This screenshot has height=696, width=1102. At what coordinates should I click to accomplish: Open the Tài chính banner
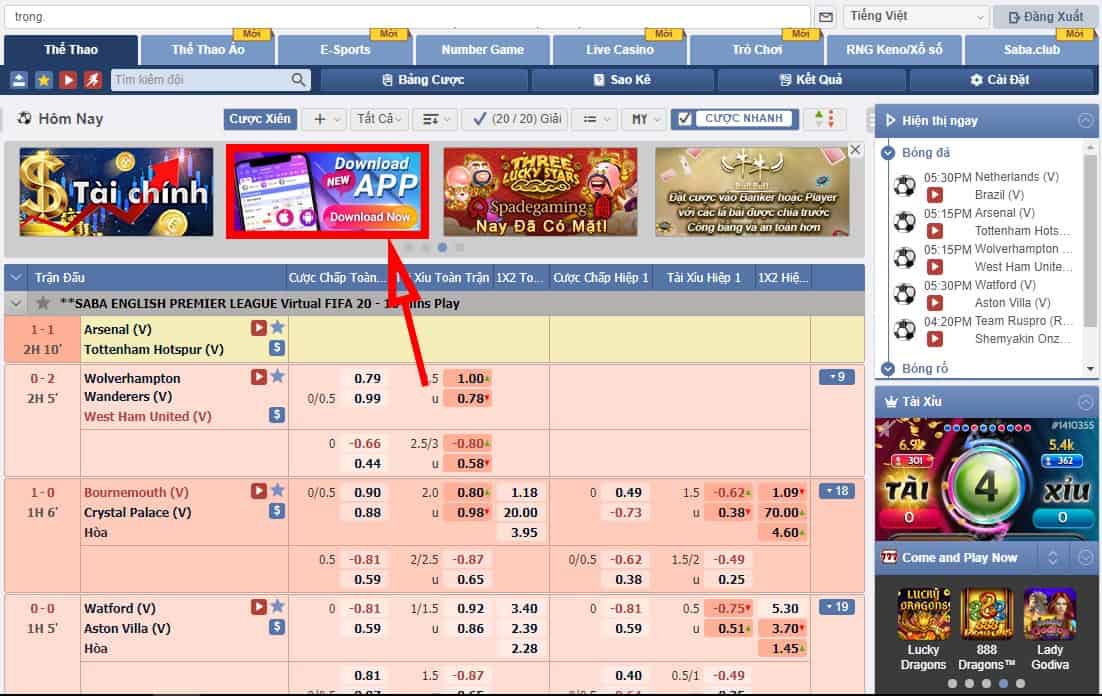(116, 192)
